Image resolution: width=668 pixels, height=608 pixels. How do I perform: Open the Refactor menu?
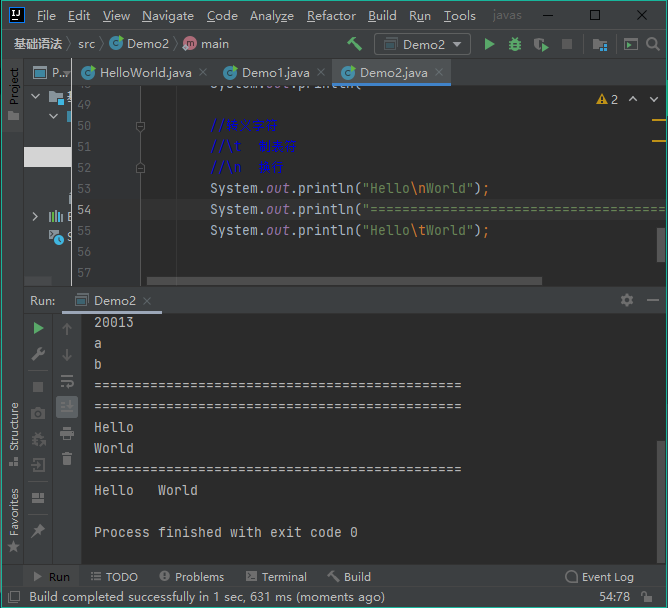pos(331,15)
